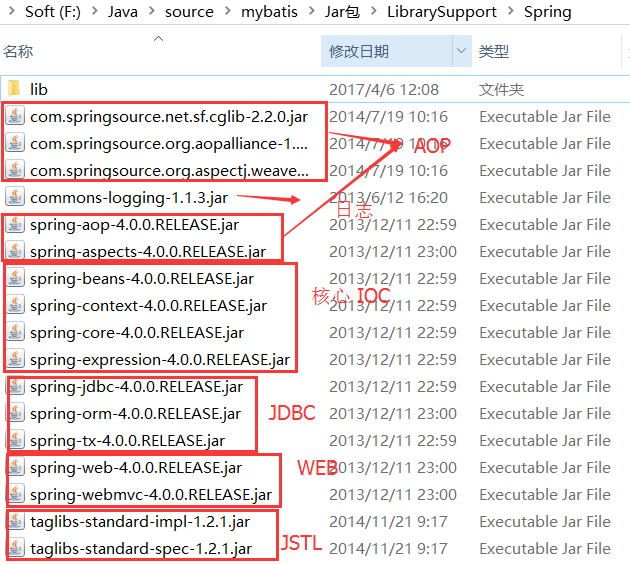Select spring-beans-4.0.0.RELEASE.jar file name
The height and width of the screenshot is (564, 630).
[142, 278]
